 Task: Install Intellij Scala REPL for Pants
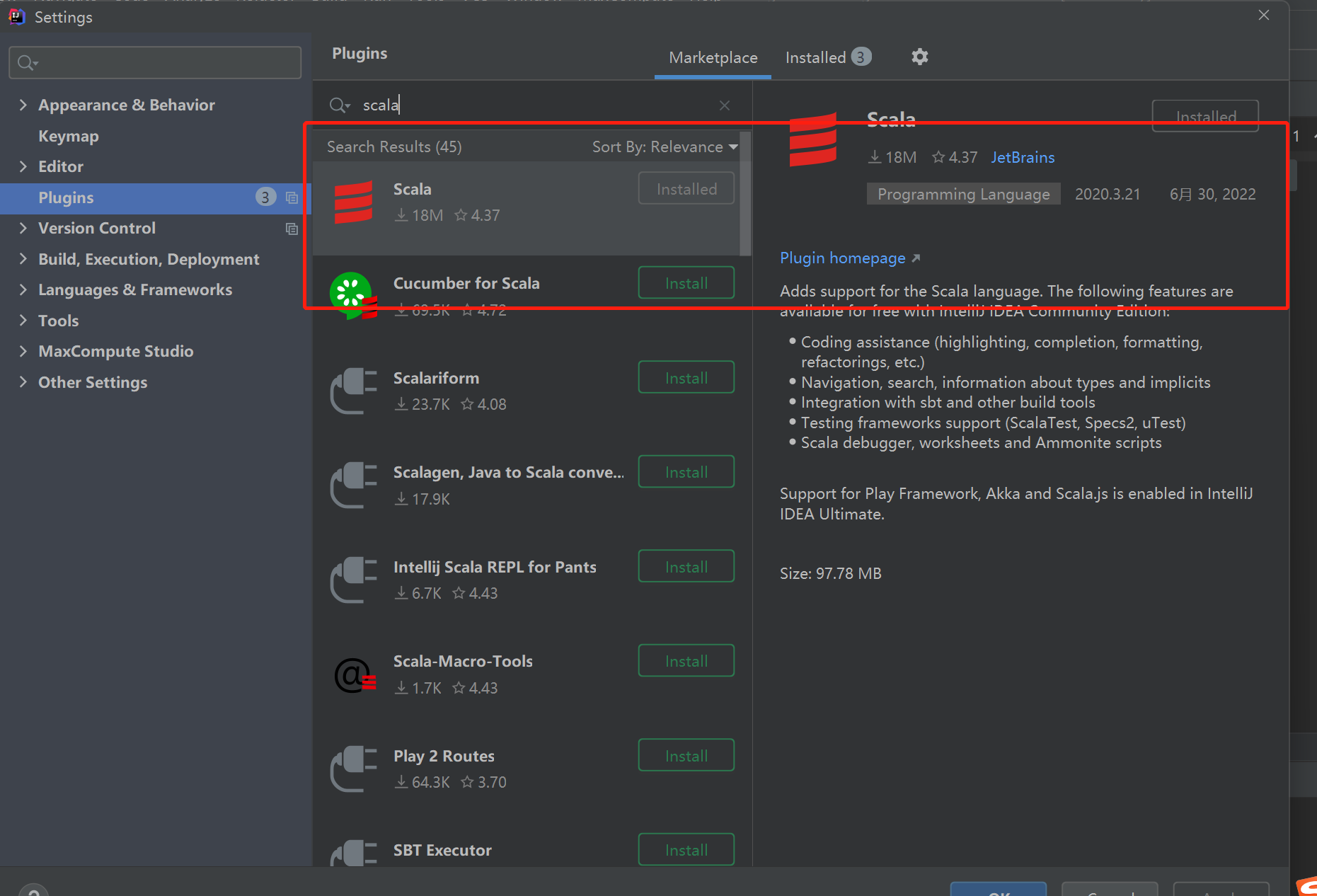(686, 567)
